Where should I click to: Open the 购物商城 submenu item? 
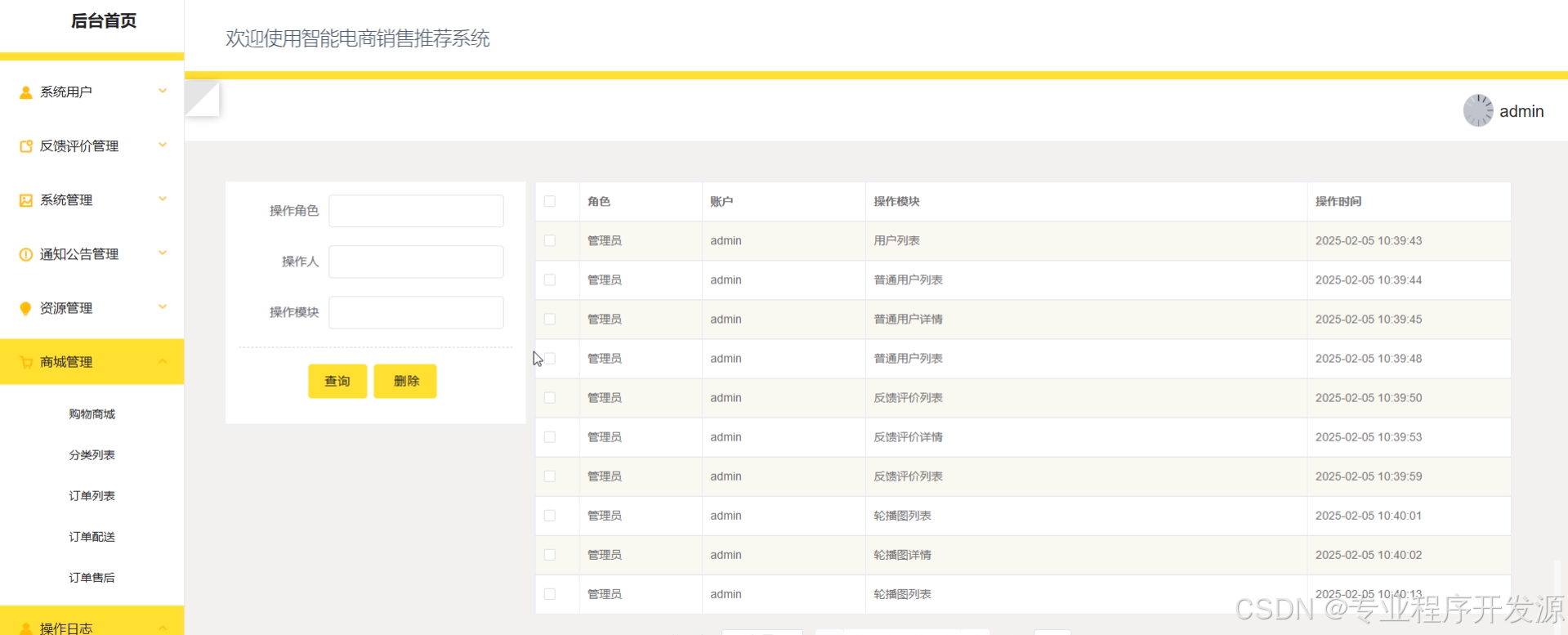[x=92, y=414]
